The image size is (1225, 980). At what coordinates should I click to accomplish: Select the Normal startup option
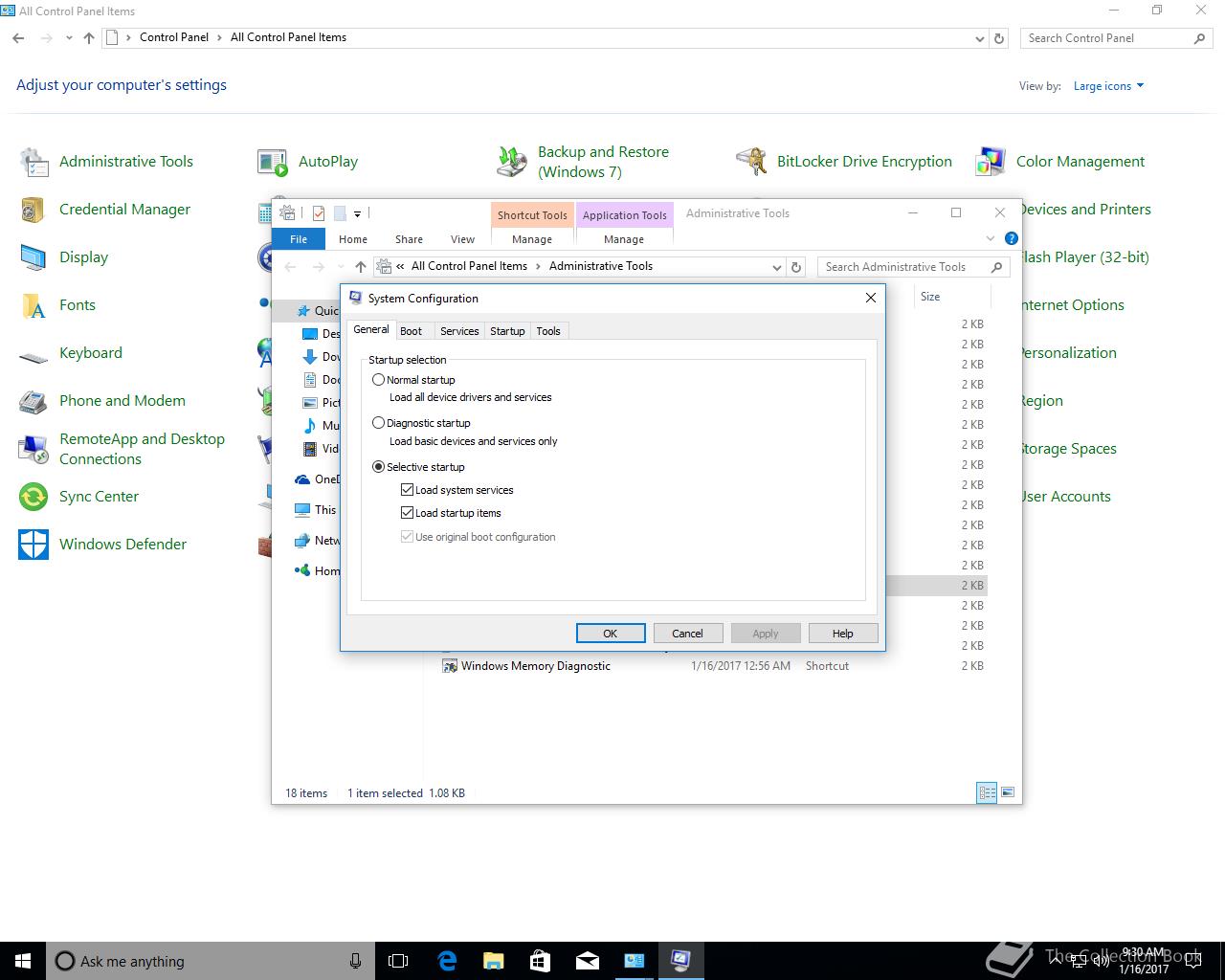(x=414, y=380)
